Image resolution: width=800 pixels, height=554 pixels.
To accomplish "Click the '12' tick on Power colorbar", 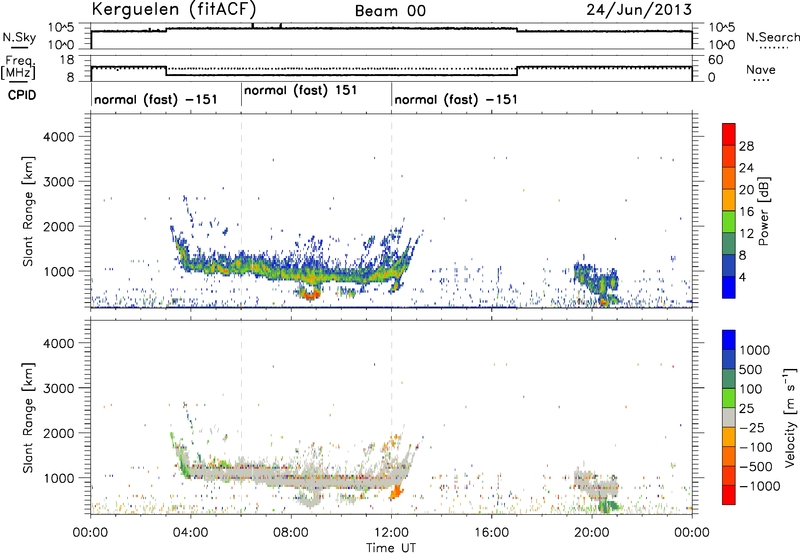I will click(x=746, y=234).
